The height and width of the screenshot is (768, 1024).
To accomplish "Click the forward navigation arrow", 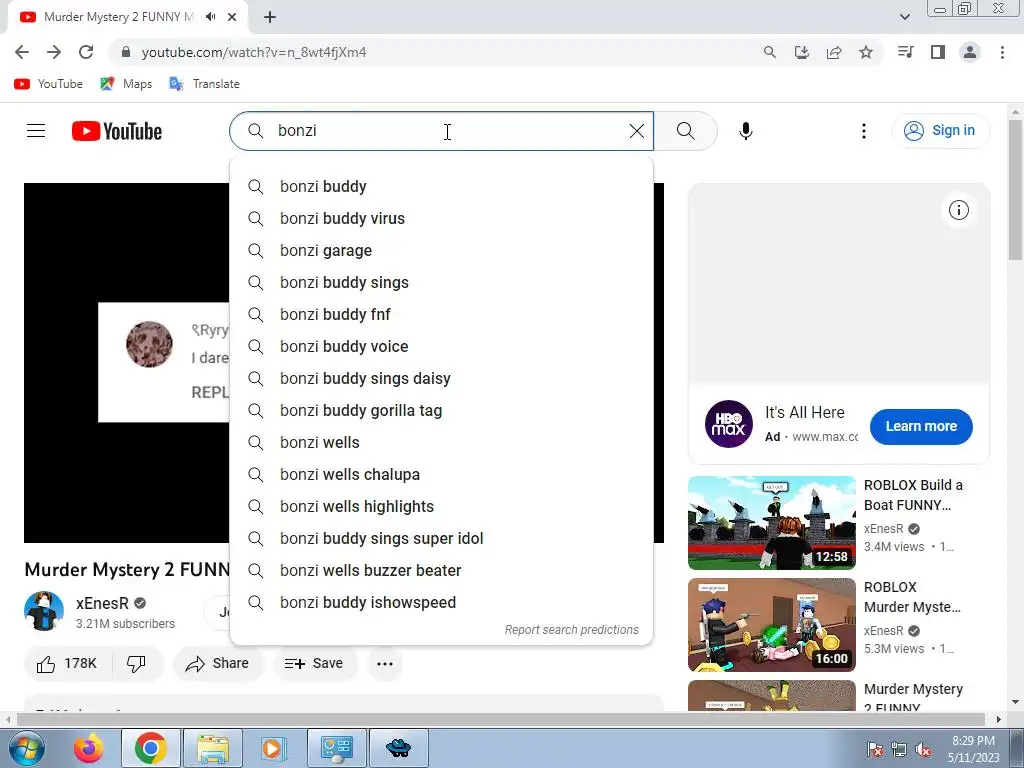I will click(54, 52).
